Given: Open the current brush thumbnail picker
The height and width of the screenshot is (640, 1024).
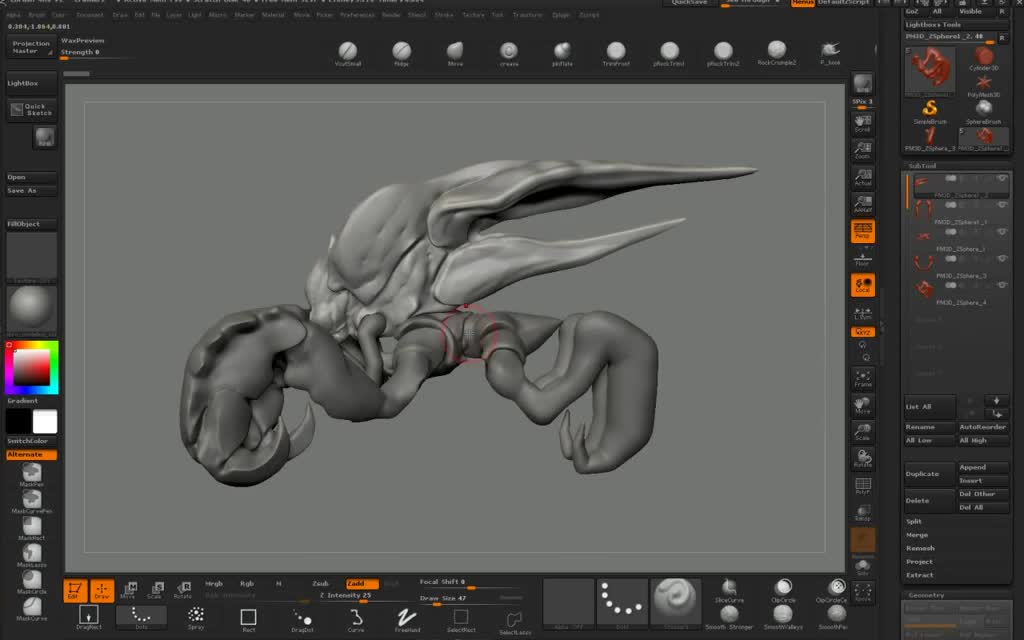Looking at the screenshot, I should [x=675, y=601].
